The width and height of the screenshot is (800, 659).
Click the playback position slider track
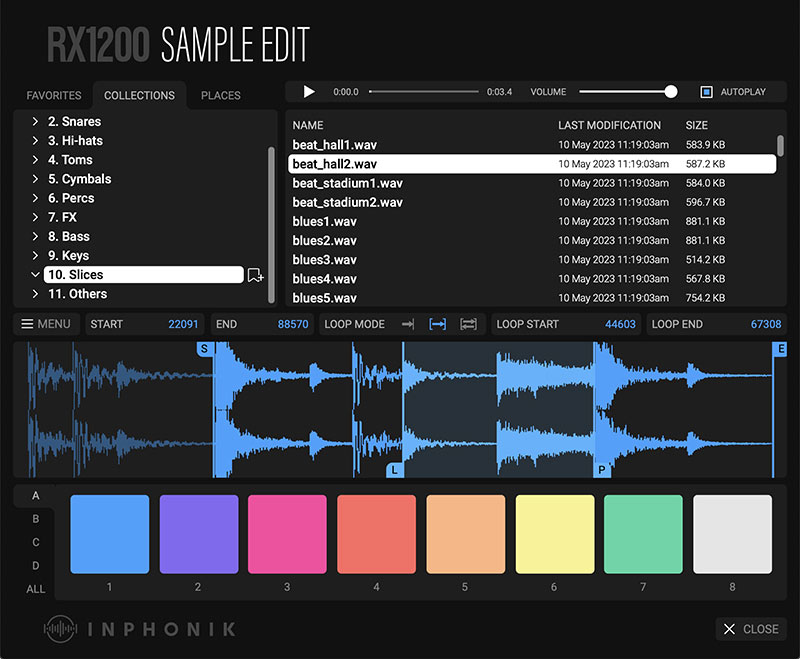423,92
